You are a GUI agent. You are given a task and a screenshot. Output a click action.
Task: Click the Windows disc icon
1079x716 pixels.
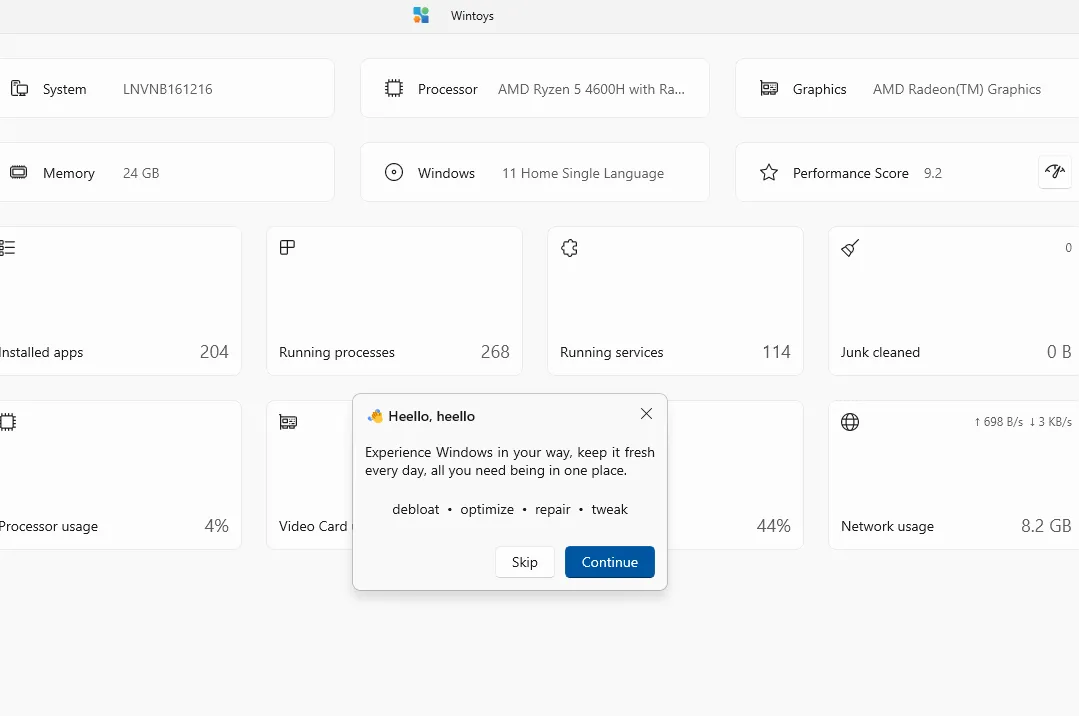394,173
